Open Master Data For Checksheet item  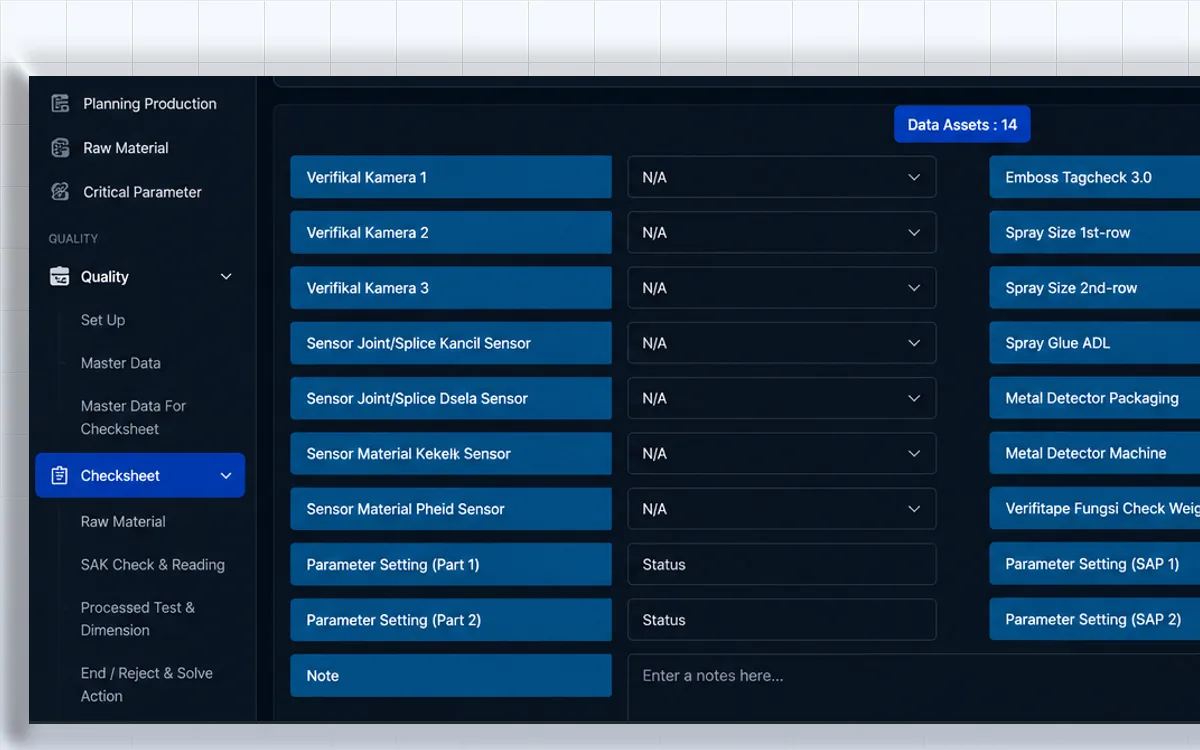pos(133,417)
